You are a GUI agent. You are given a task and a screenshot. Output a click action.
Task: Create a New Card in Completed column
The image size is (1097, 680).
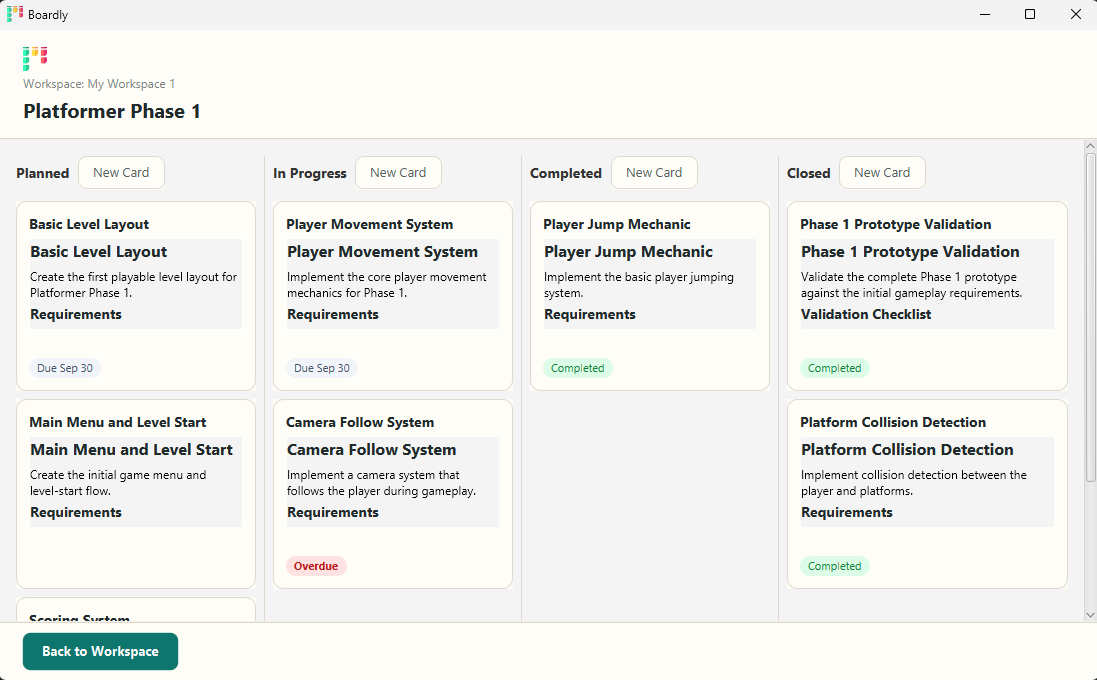(654, 173)
